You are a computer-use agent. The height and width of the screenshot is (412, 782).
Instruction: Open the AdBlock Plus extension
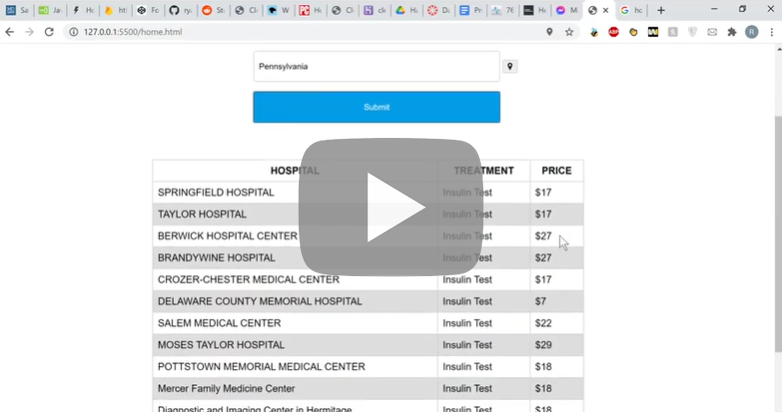[x=613, y=32]
